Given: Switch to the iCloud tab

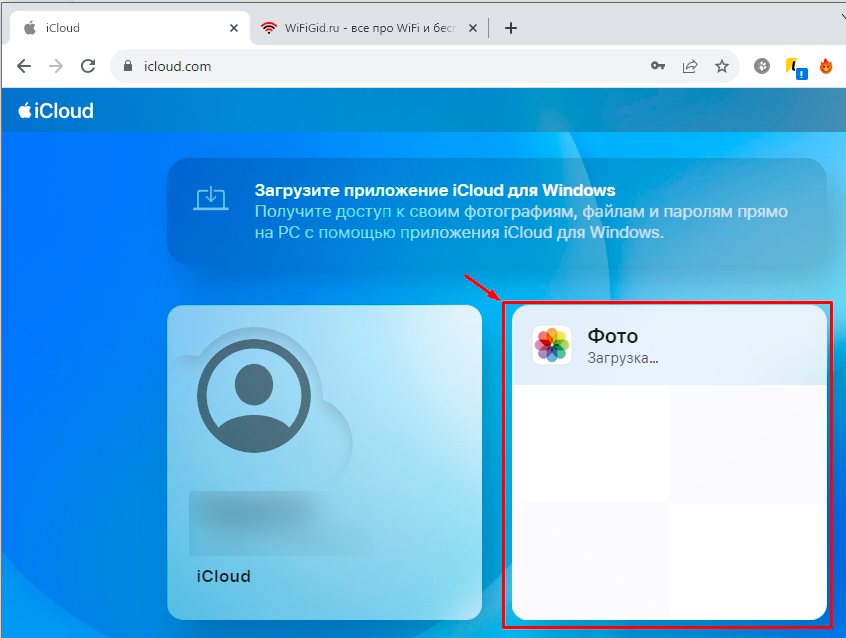Looking at the screenshot, I should (x=129, y=28).
